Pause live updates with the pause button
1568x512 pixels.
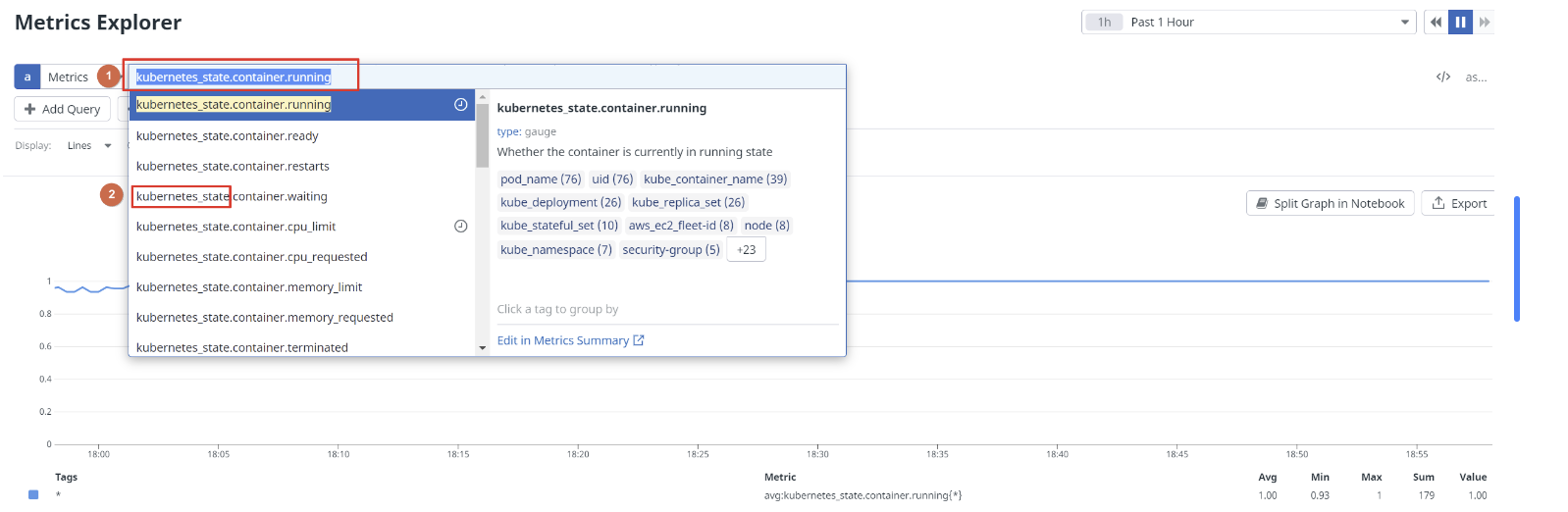click(x=1460, y=22)
